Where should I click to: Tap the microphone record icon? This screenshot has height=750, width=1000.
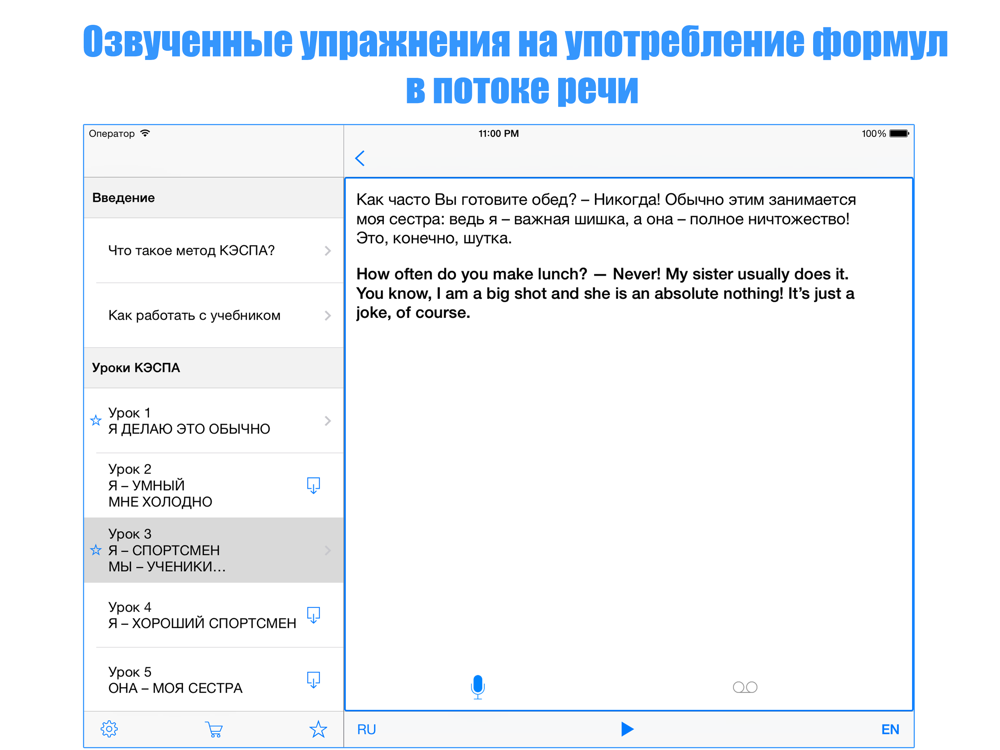(x=478, y=688)
